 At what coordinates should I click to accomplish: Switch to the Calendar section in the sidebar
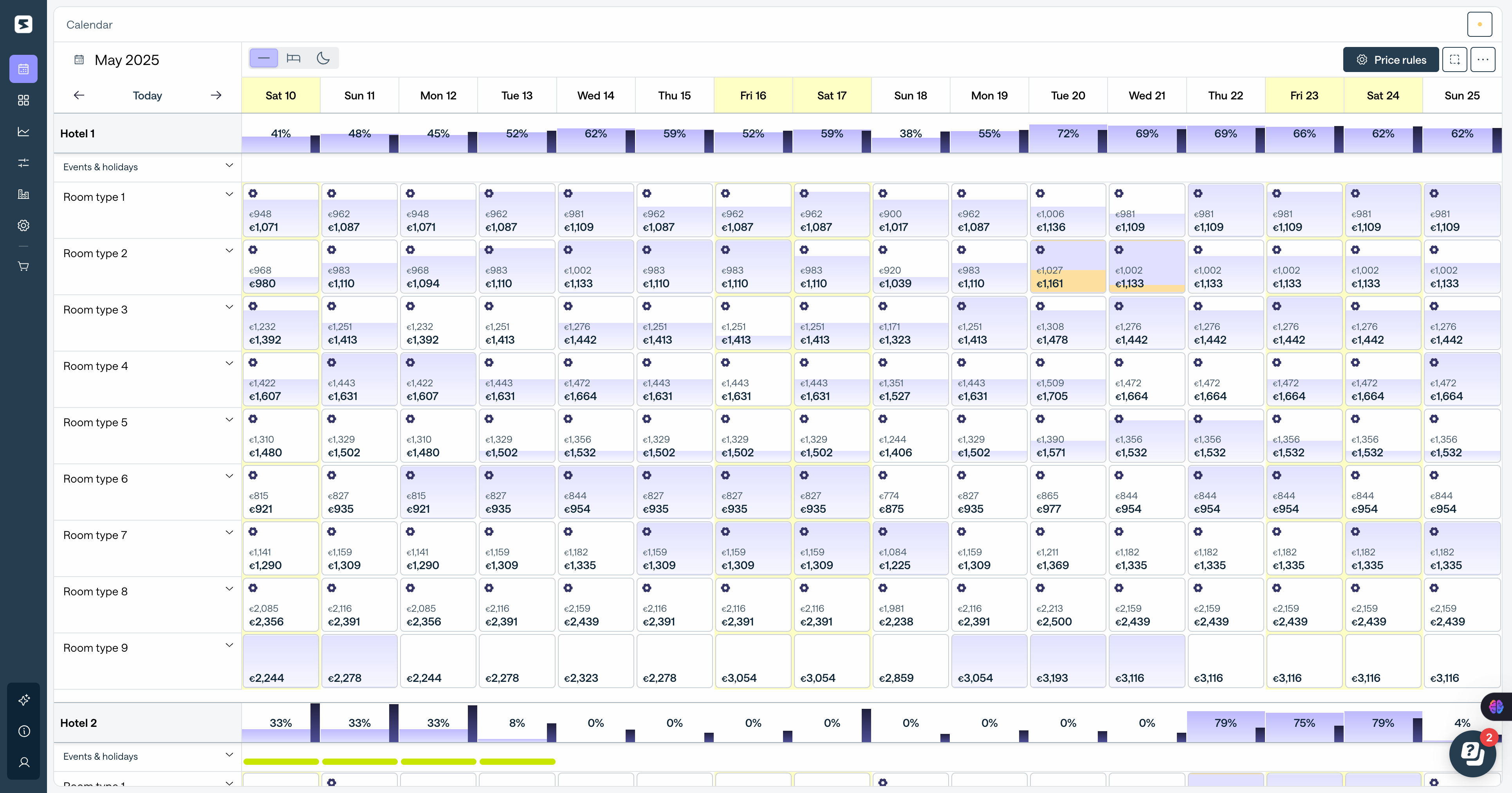[x=23, y=68]
